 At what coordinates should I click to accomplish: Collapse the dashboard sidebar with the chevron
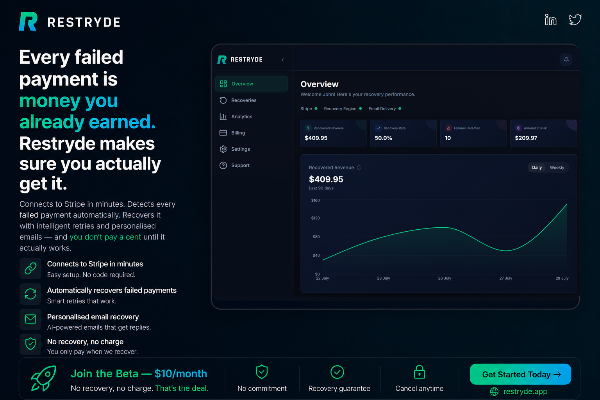(x=283, y=60)
